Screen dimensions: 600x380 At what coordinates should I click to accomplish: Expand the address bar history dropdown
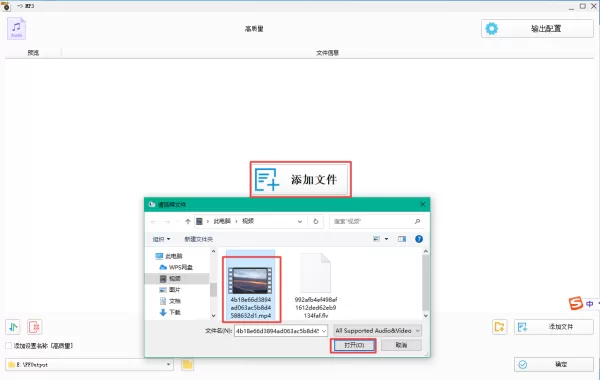click(x=300, y=222)
